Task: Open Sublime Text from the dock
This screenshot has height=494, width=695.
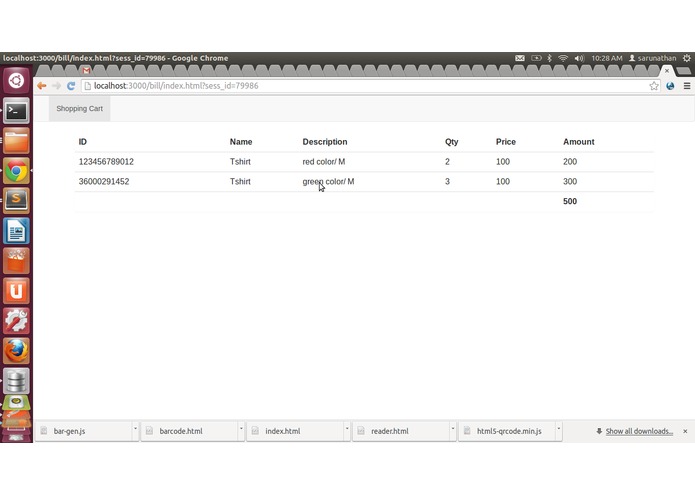Action: tap(16, 200)
